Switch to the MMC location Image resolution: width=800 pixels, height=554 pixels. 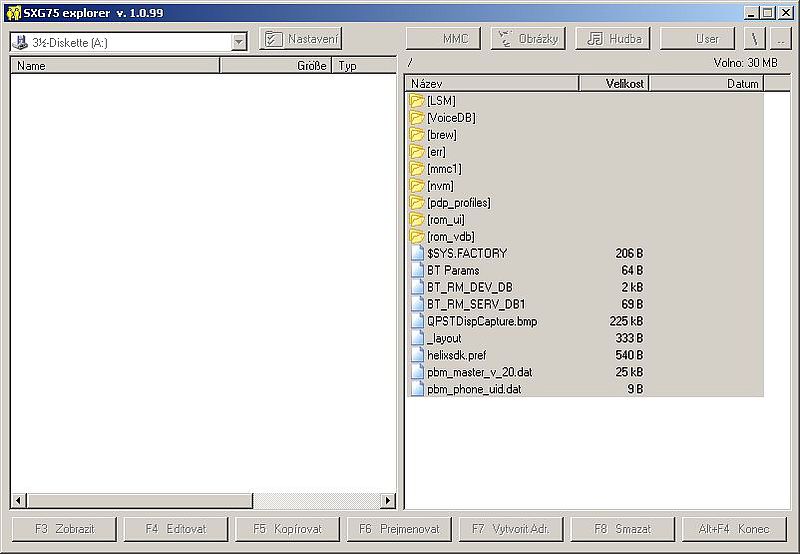(x=443, y=39)
